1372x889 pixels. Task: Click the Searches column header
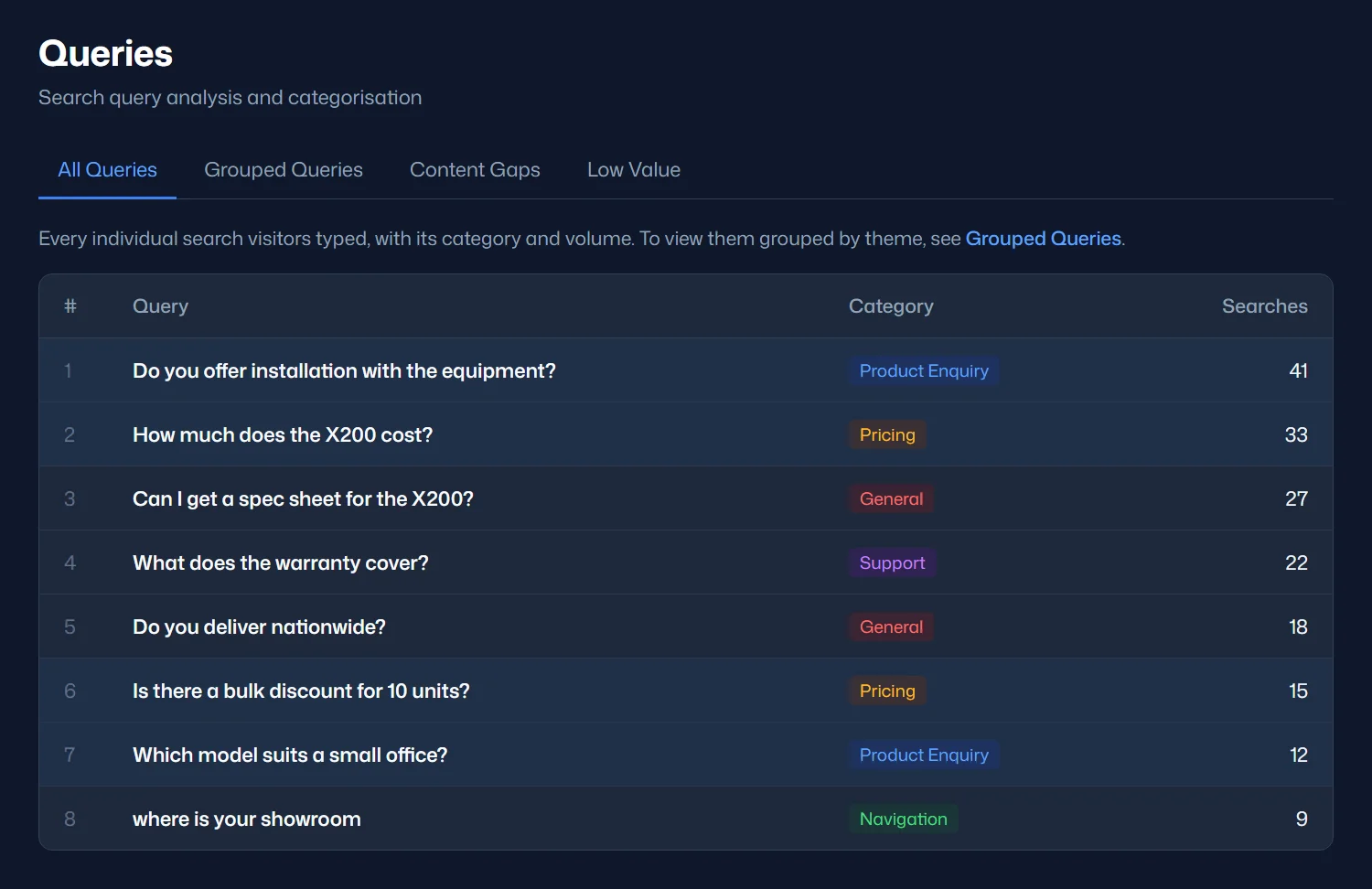(1265, 306)
